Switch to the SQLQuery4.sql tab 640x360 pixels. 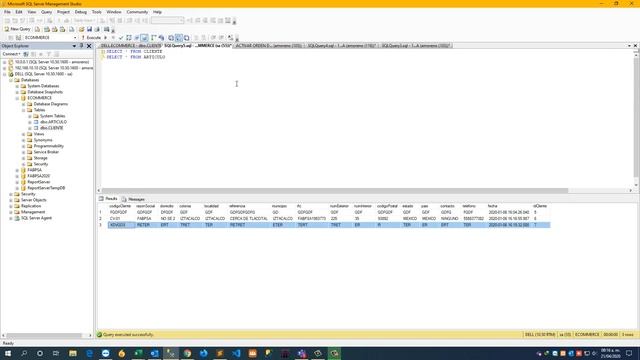(x=341, y=46)
